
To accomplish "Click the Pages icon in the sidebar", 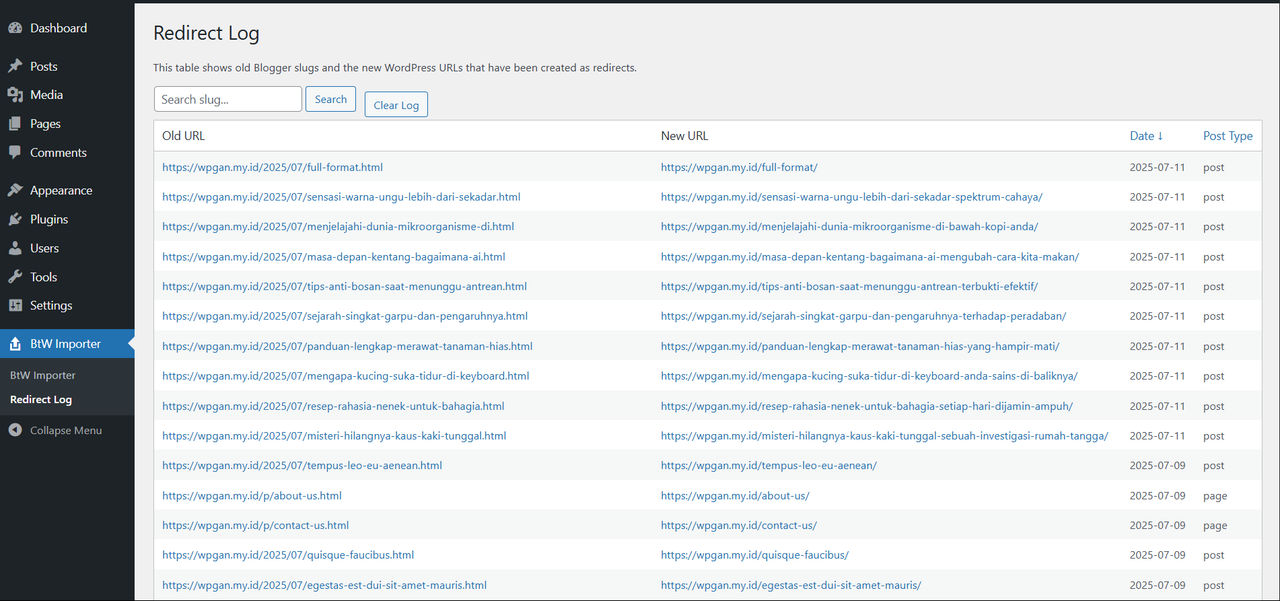I will tap(17, 124).
